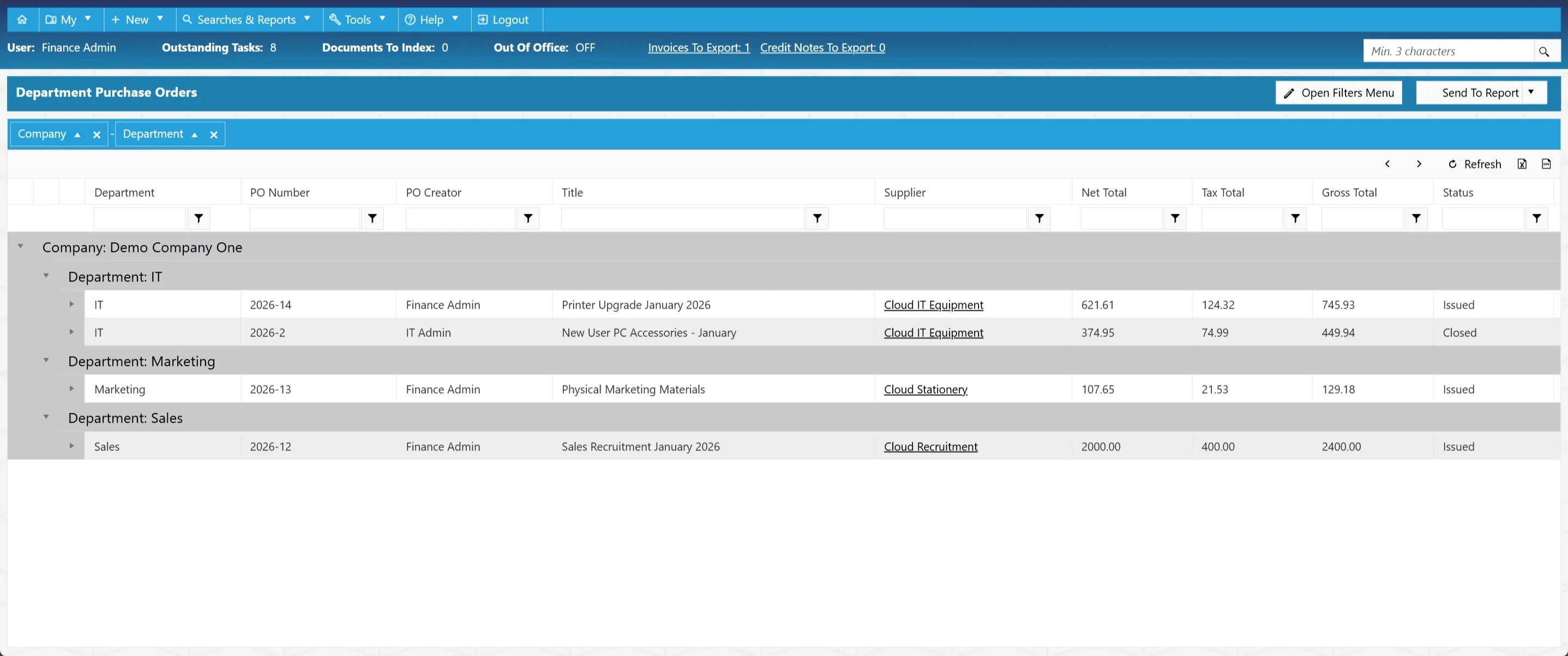Open the Gross Total column filter icon
Image resolution: width=1568 pixels, height=656 pixels.
coord(1416,218)
